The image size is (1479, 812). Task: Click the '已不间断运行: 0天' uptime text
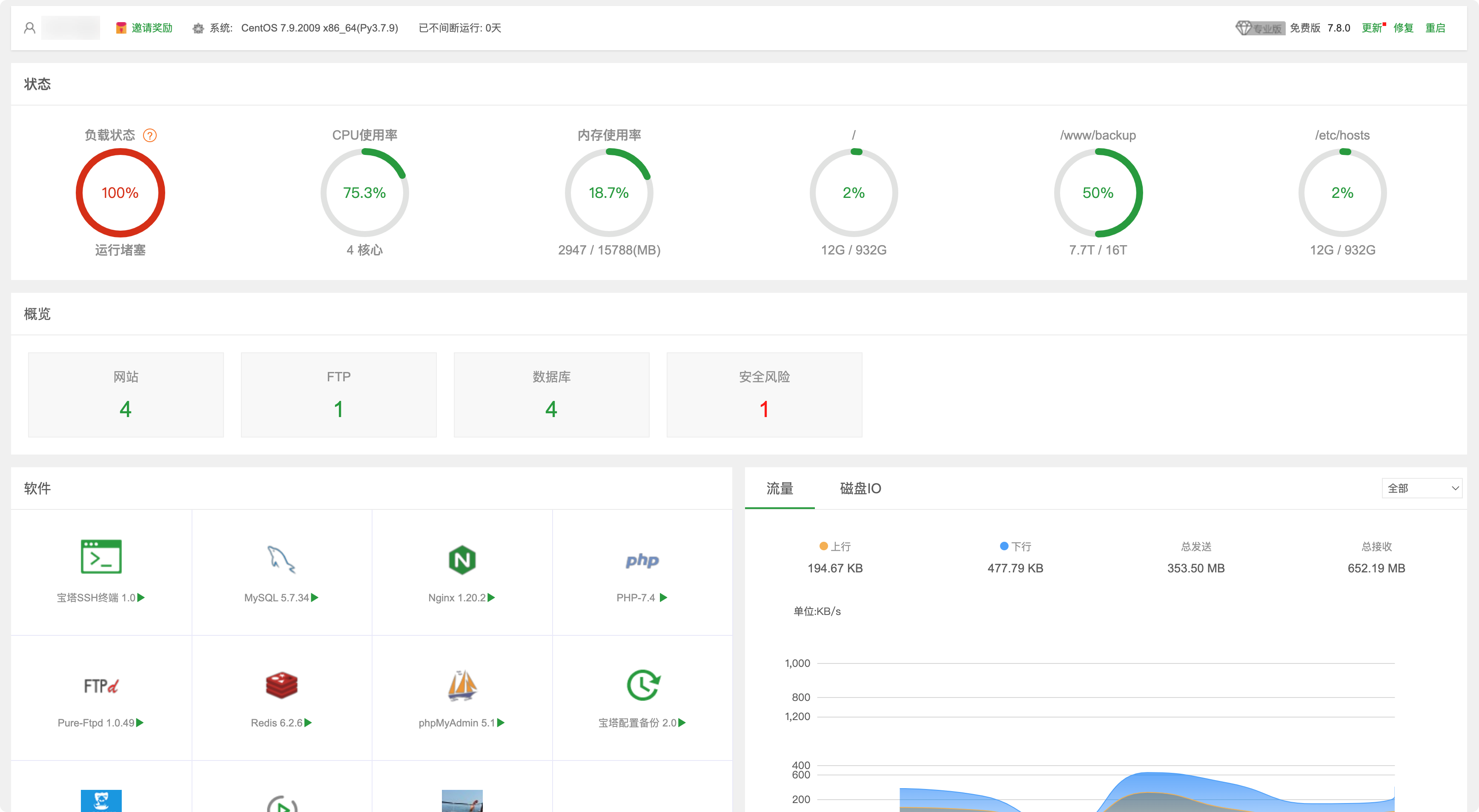click(460, 28)
